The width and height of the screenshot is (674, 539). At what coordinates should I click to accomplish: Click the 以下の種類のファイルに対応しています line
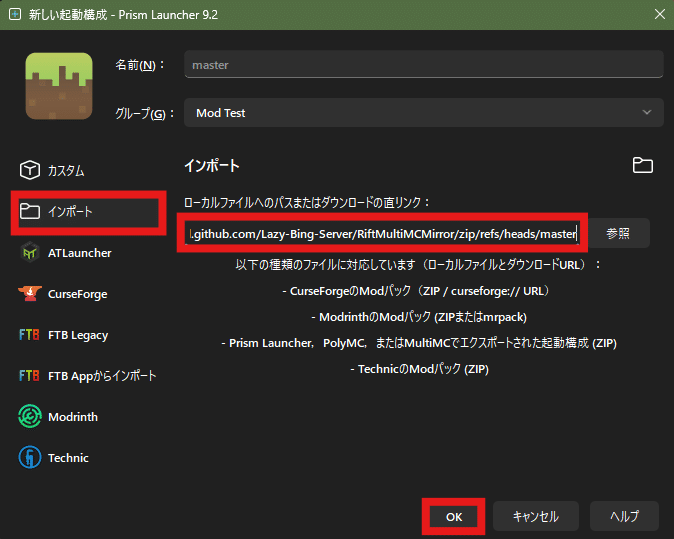tap(418, 265)
